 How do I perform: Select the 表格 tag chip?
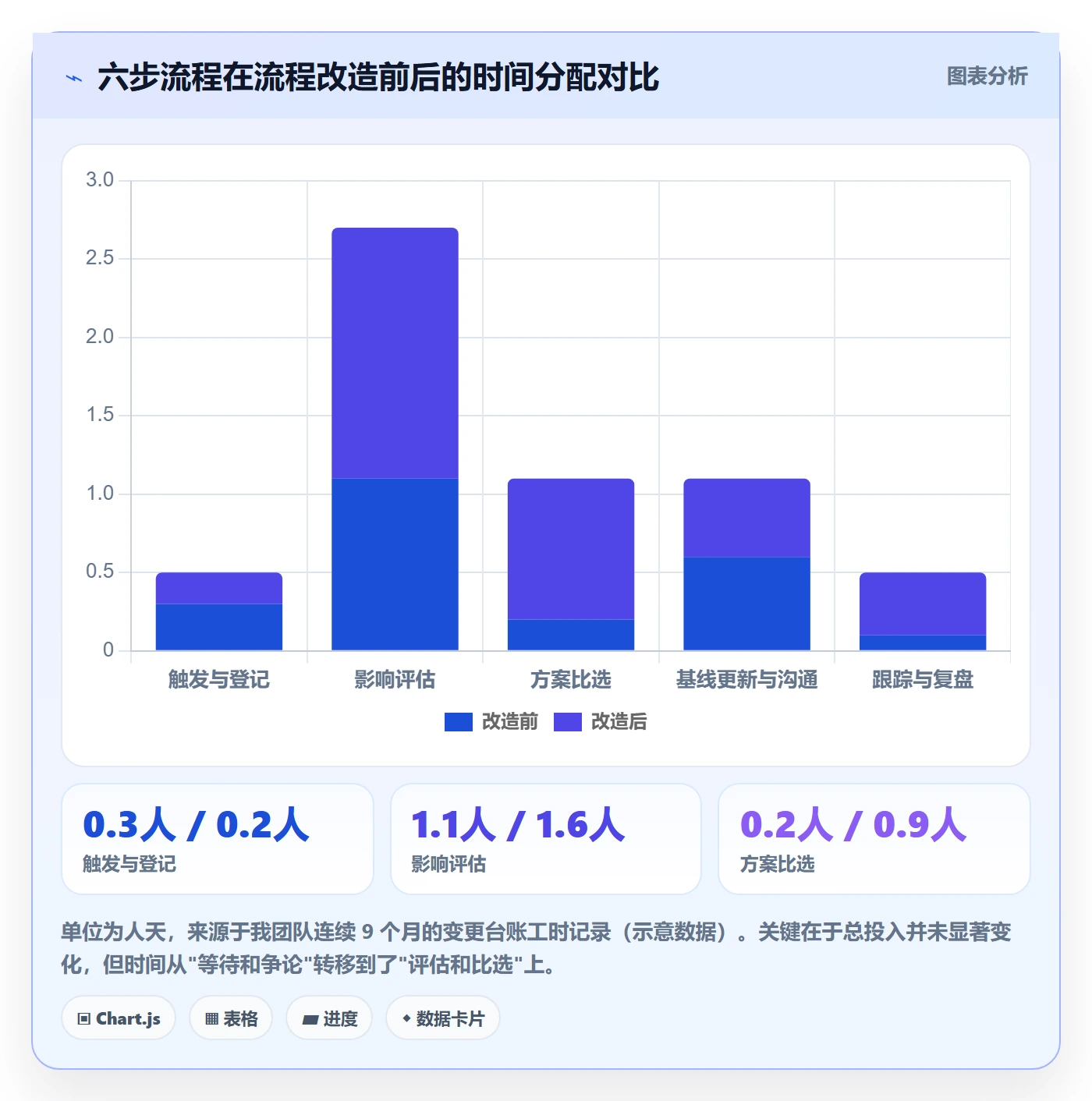(x=231, y=1018)
